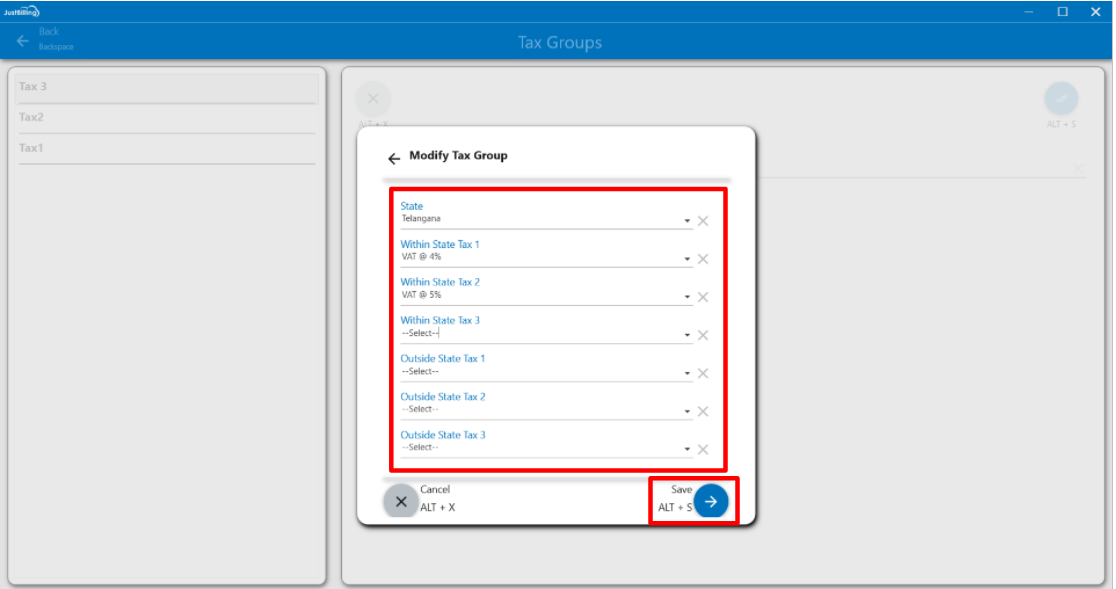1116x589 pixels.
Task: Clear Within State Tax 2 using X icon
Action: 703,297
